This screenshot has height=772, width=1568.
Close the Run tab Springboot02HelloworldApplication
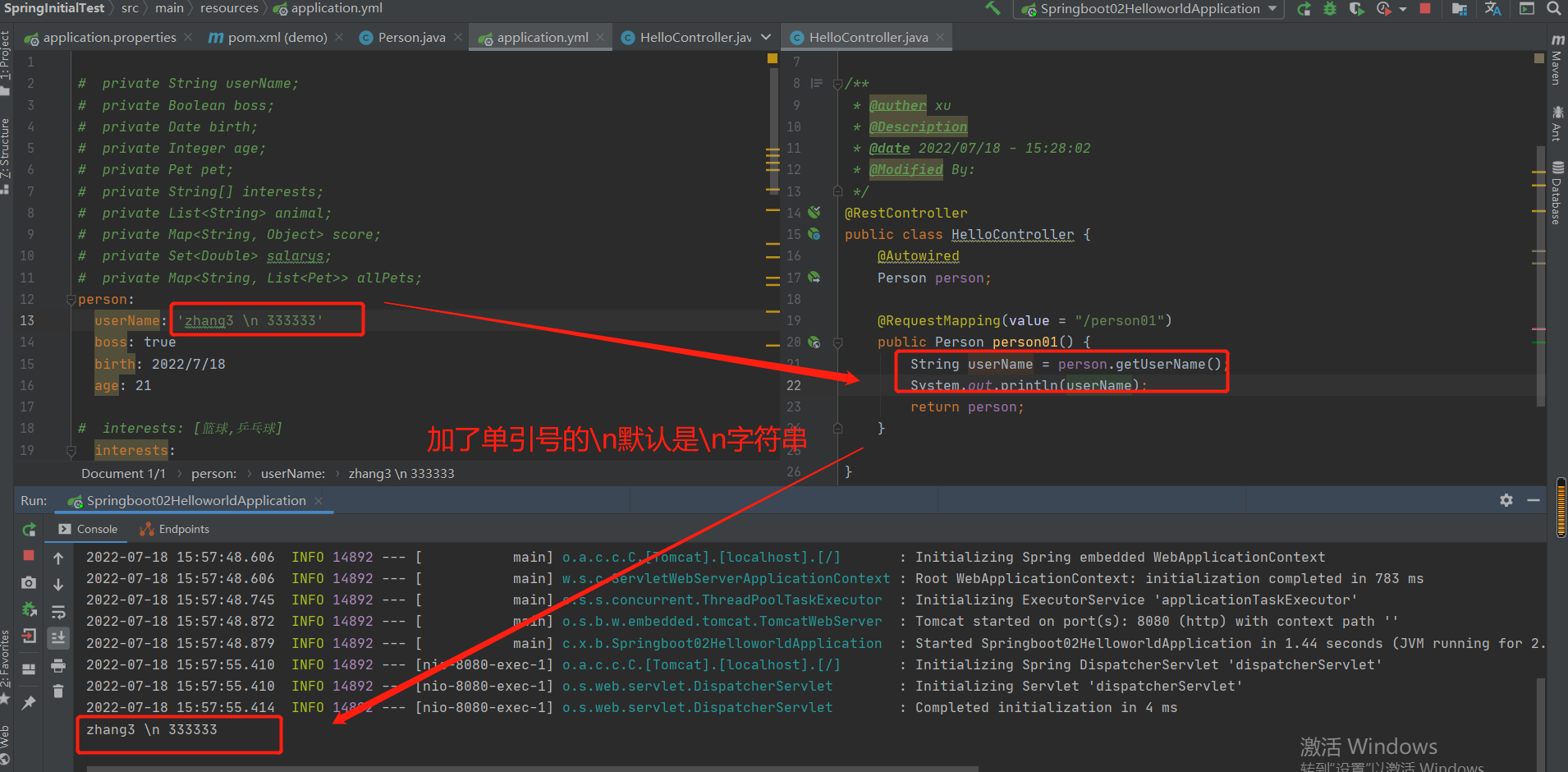[318, 501]
